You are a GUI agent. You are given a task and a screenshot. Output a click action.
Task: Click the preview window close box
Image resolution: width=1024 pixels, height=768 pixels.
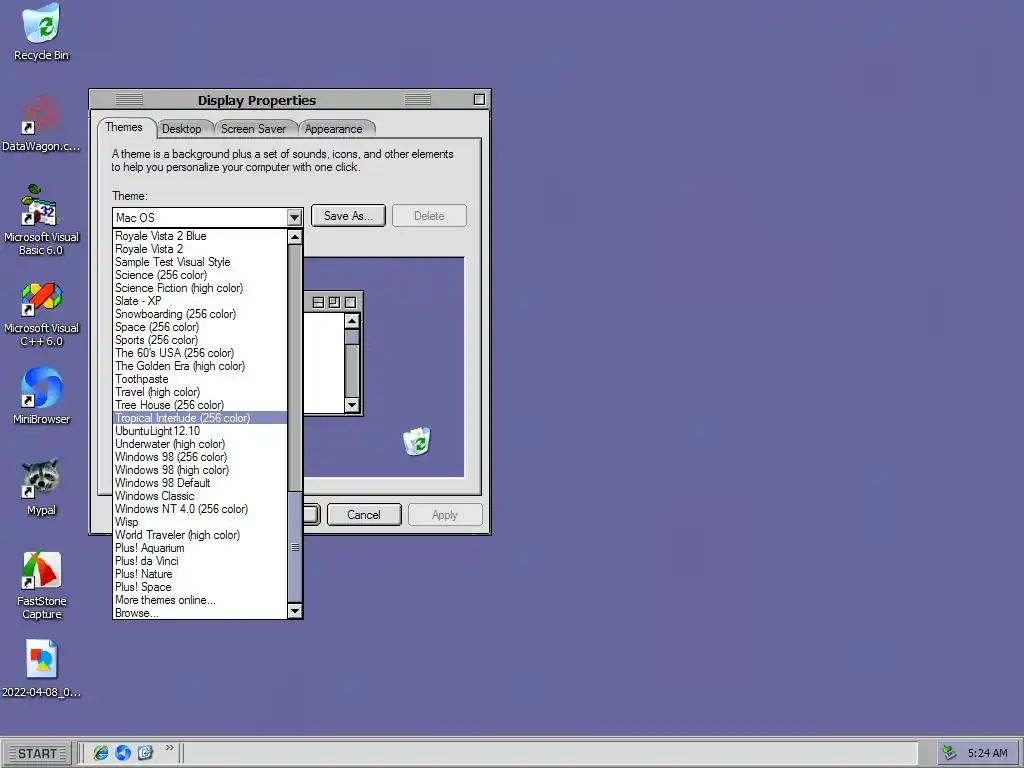tap(350, 302)
